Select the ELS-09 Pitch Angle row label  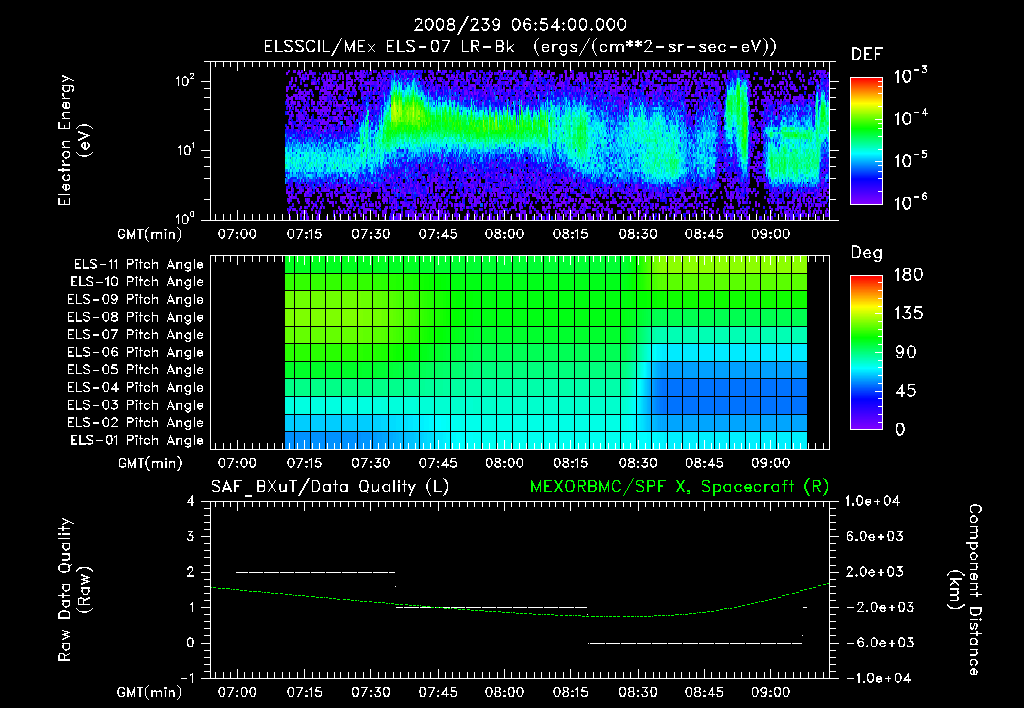coord(135,300)
